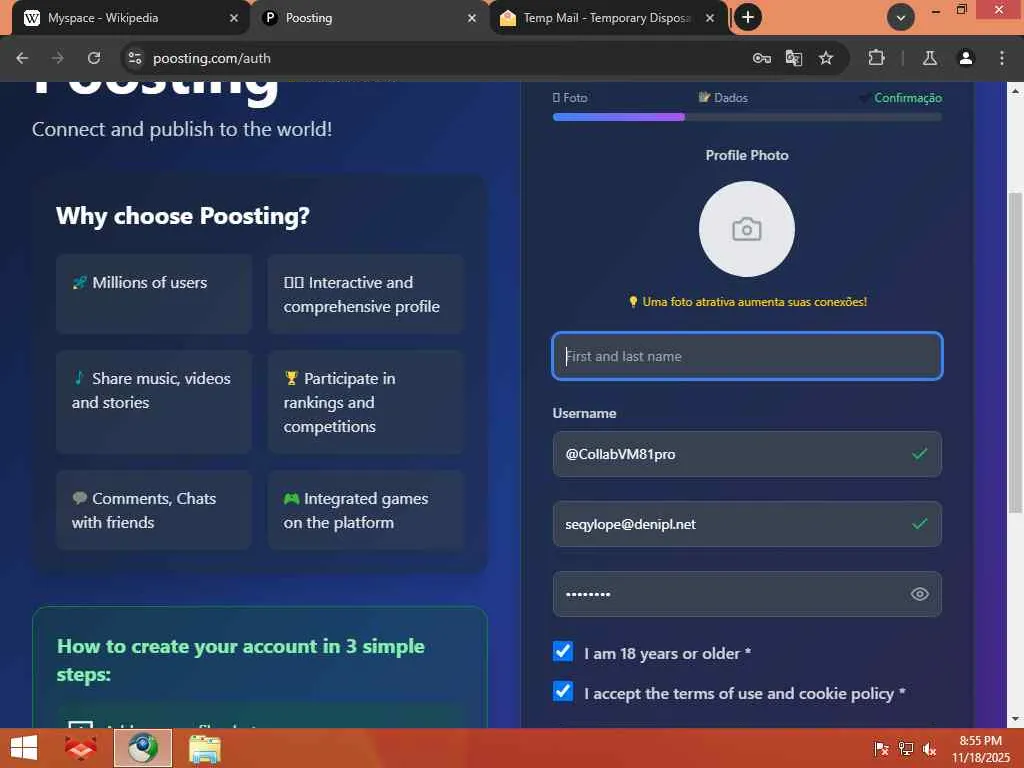Open the network tray icon
Image resolution: width=1024 pixels, height=768 pixels.
coord(906,749)
